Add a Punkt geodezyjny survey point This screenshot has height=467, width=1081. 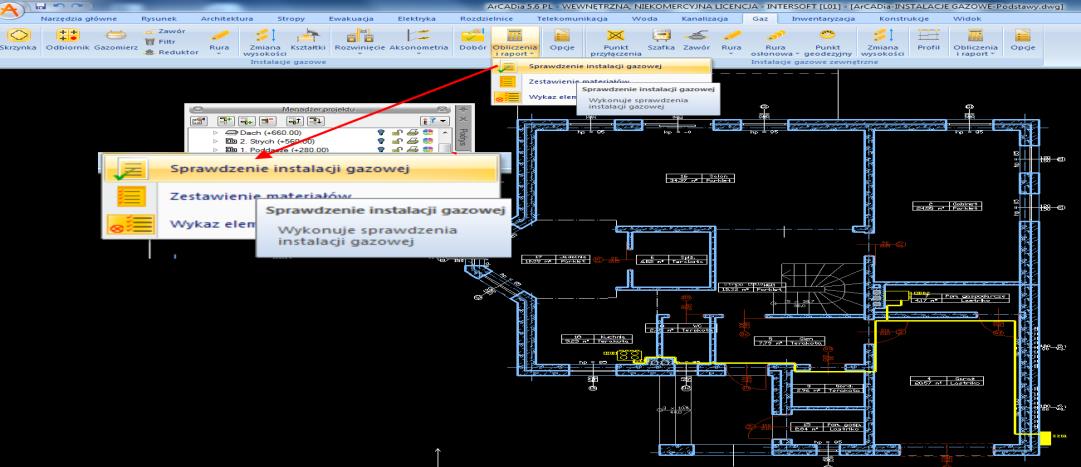coord(828,42)
